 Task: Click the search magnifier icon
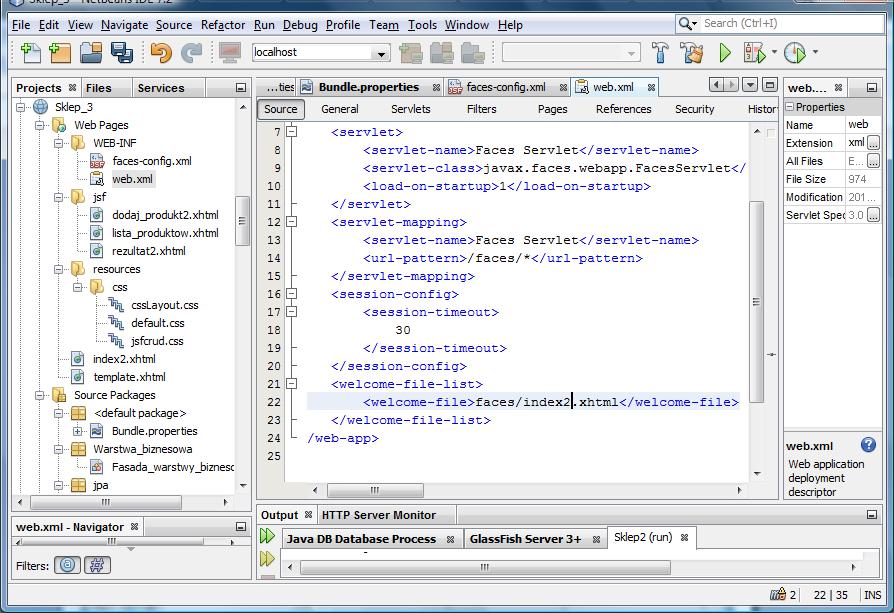(x=685, y=23)
